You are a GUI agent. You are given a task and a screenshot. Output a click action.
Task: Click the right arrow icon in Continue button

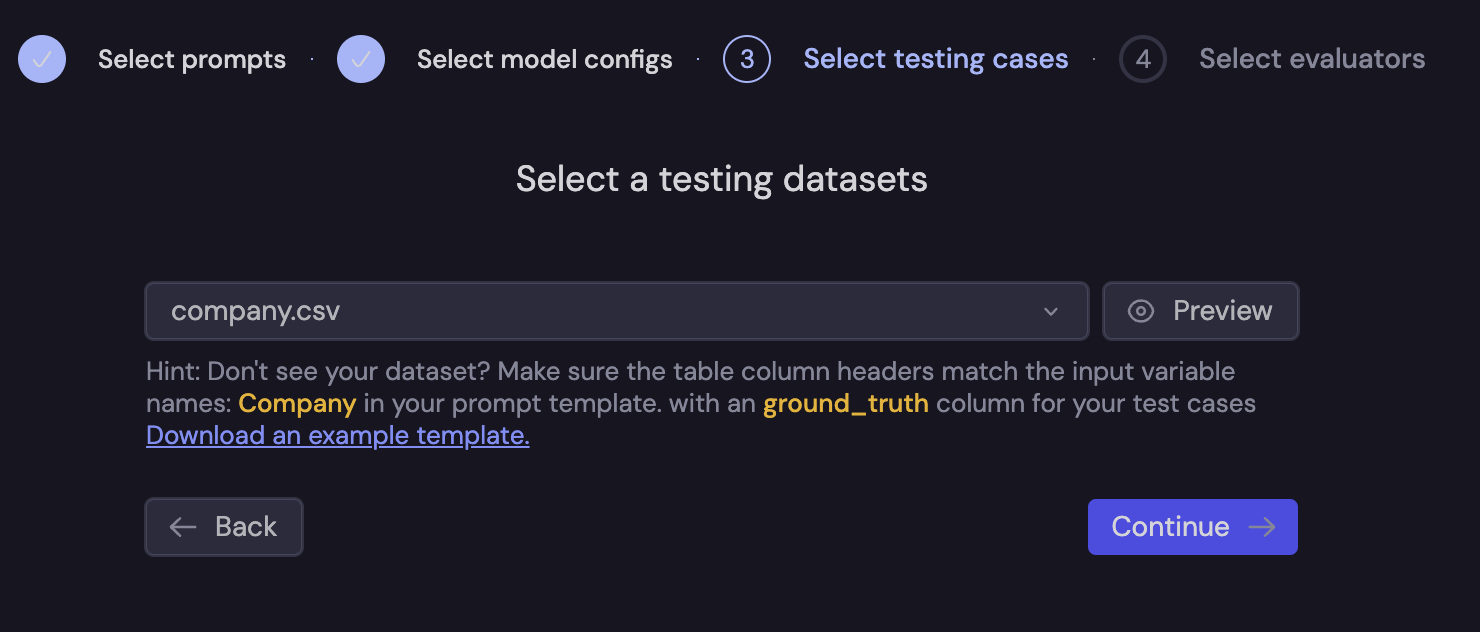[1263, 526]
